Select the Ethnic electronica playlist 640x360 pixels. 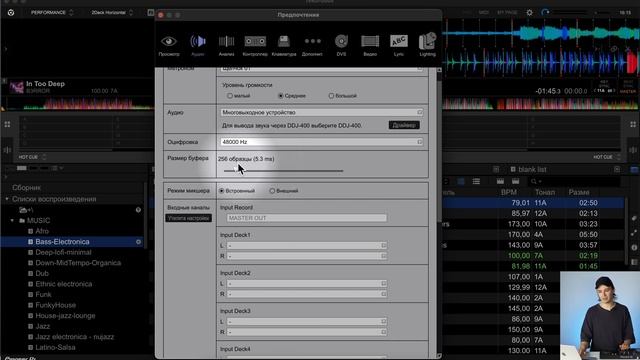click(x=64, y=284)
